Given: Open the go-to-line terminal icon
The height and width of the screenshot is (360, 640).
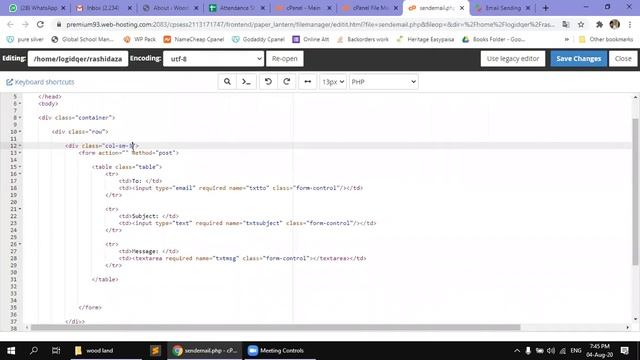Looking at the screenshot, I should coord(246,82).
